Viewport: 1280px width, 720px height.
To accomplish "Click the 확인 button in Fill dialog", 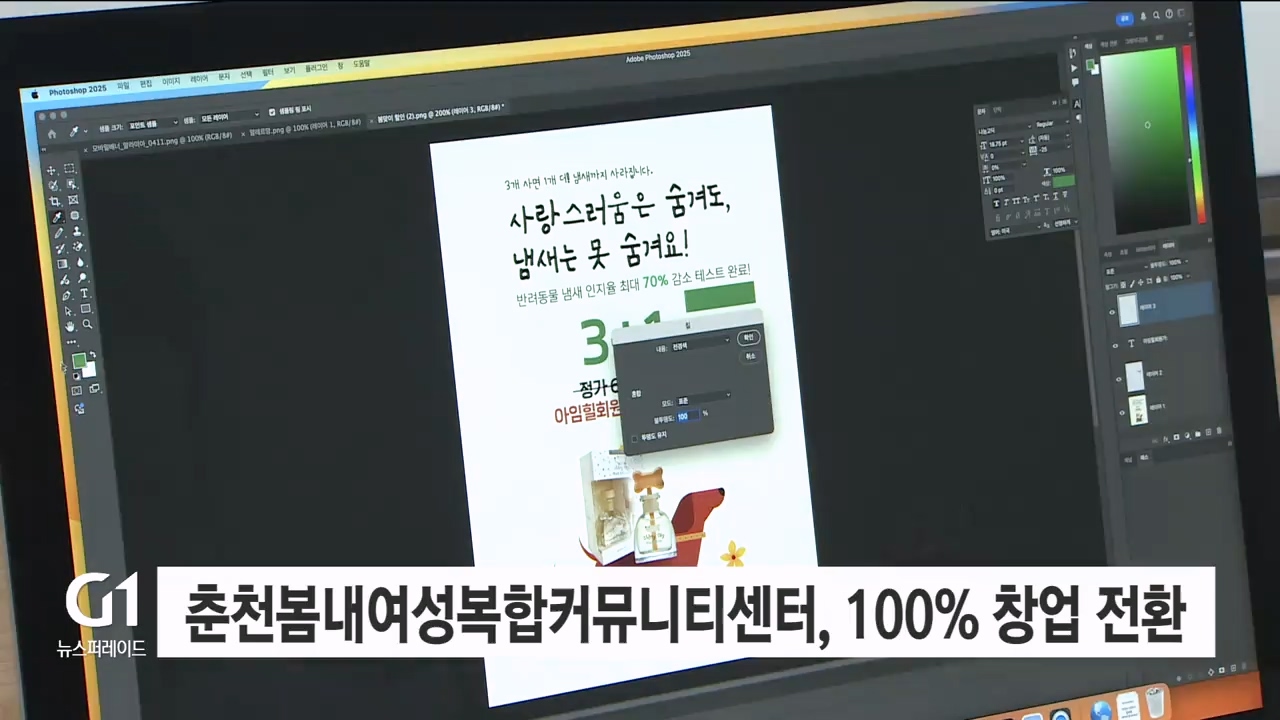I will tap(748, 338).
